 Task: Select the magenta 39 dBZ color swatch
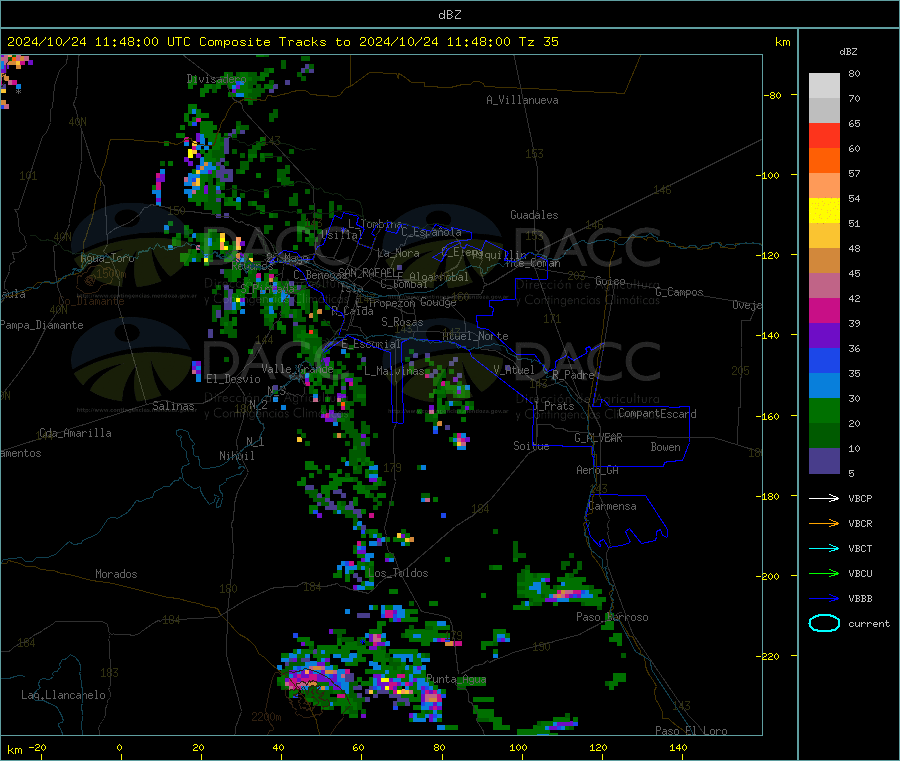[x=824, y=310]
